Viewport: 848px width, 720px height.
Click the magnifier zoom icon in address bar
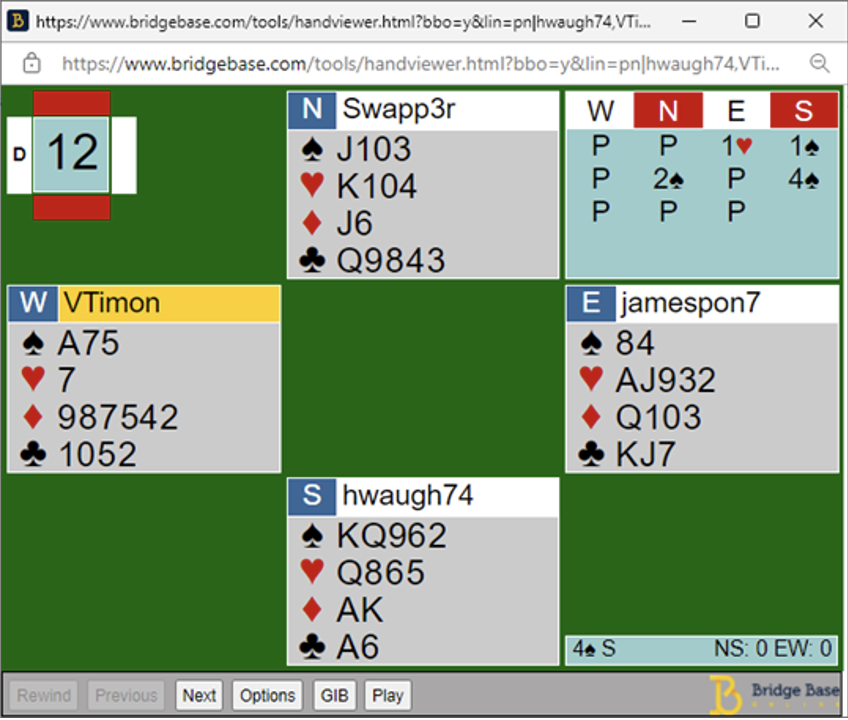point(819,63)
